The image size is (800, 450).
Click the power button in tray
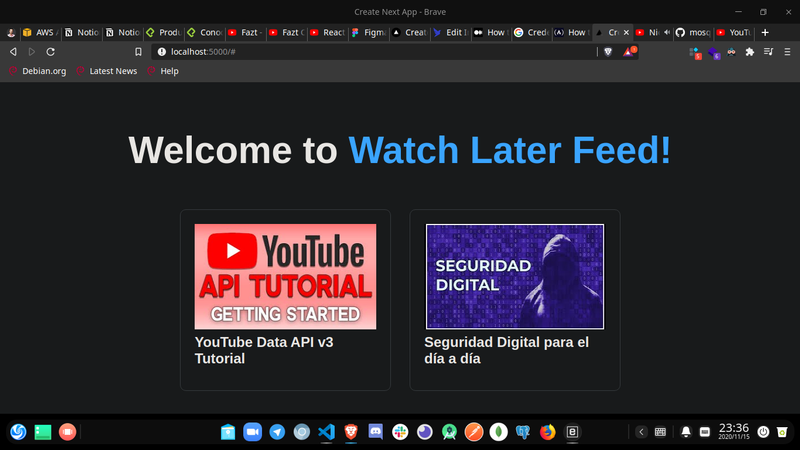[x=763, y=432]
